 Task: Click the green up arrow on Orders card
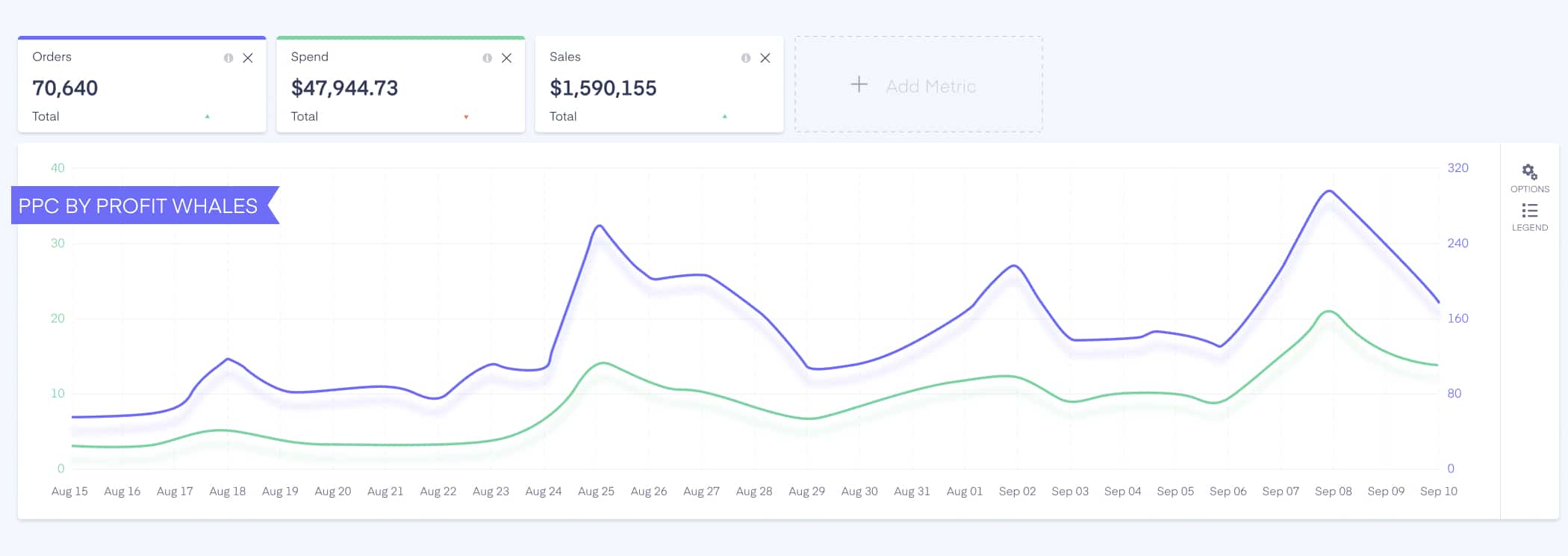click(208, 117)
